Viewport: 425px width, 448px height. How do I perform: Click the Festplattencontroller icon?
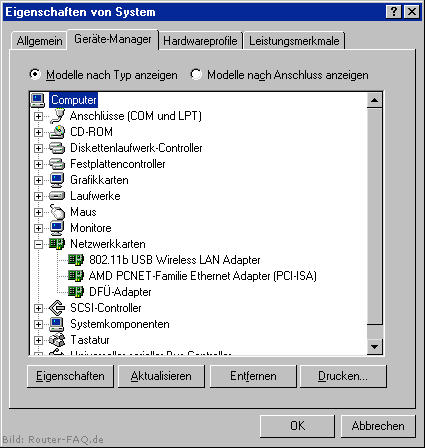click(57, 164)
